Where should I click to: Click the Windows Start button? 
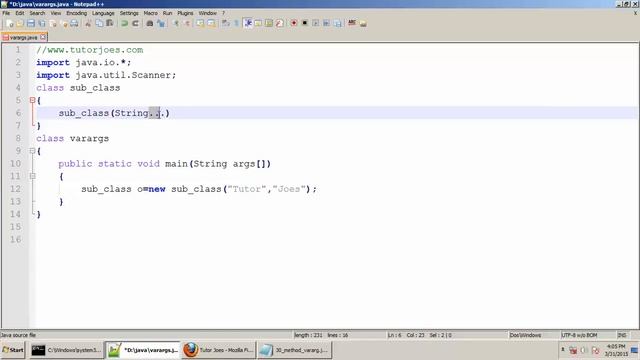13,350
